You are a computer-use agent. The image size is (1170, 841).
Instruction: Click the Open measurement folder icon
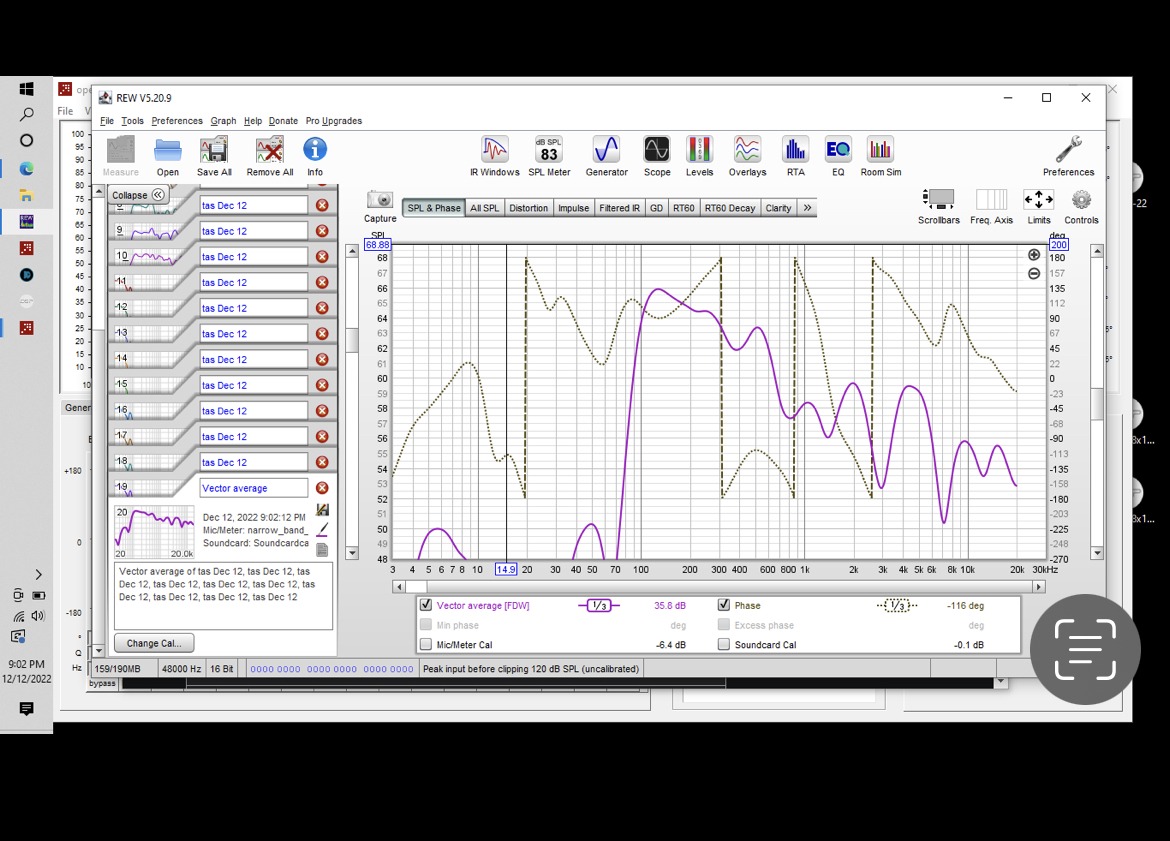(167, 156)
